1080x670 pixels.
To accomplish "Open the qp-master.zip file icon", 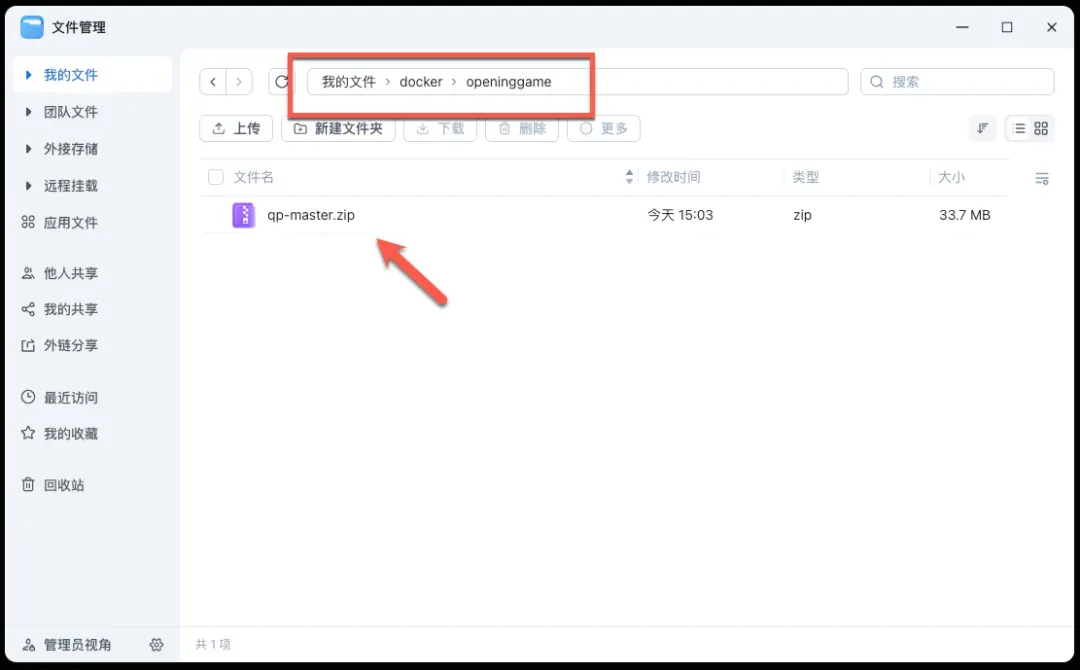I will coord(243,215).
